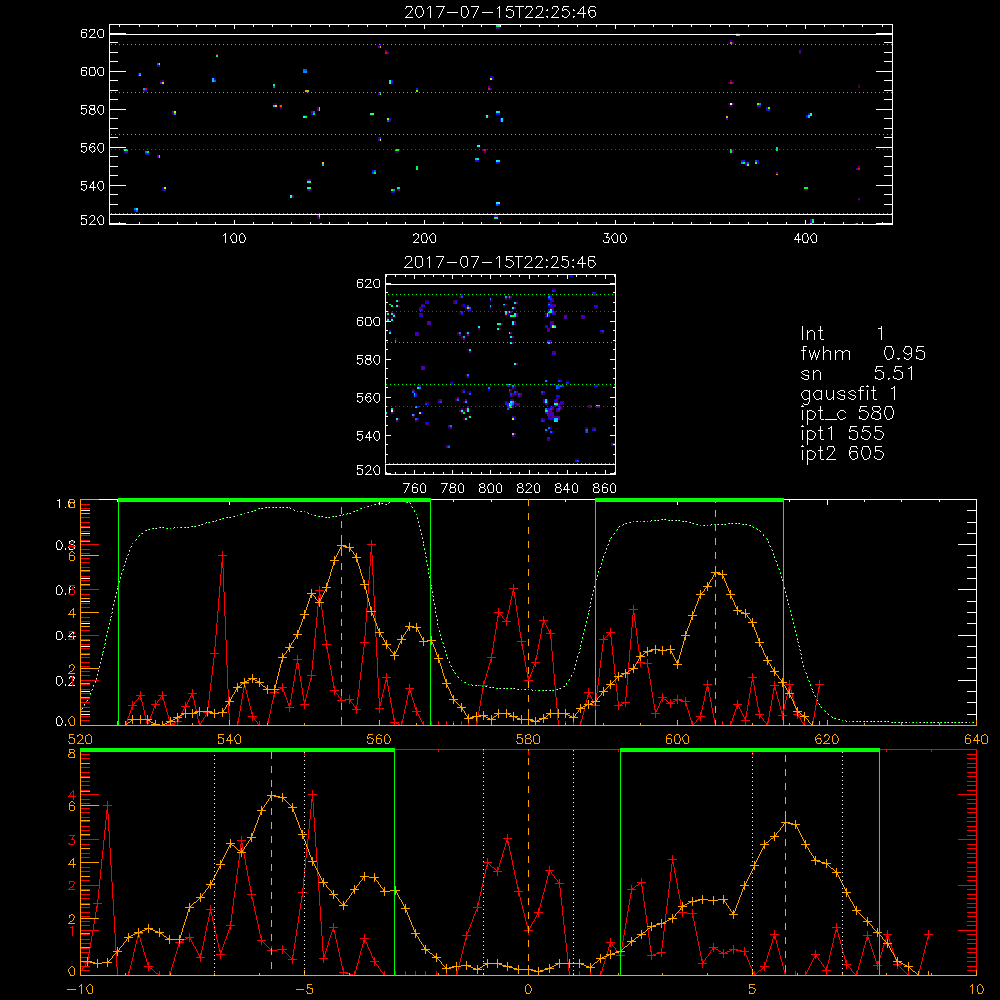1000x1000 pixels.
Task: Click x-axis label 400 on top plot
Action: (805, 239)
